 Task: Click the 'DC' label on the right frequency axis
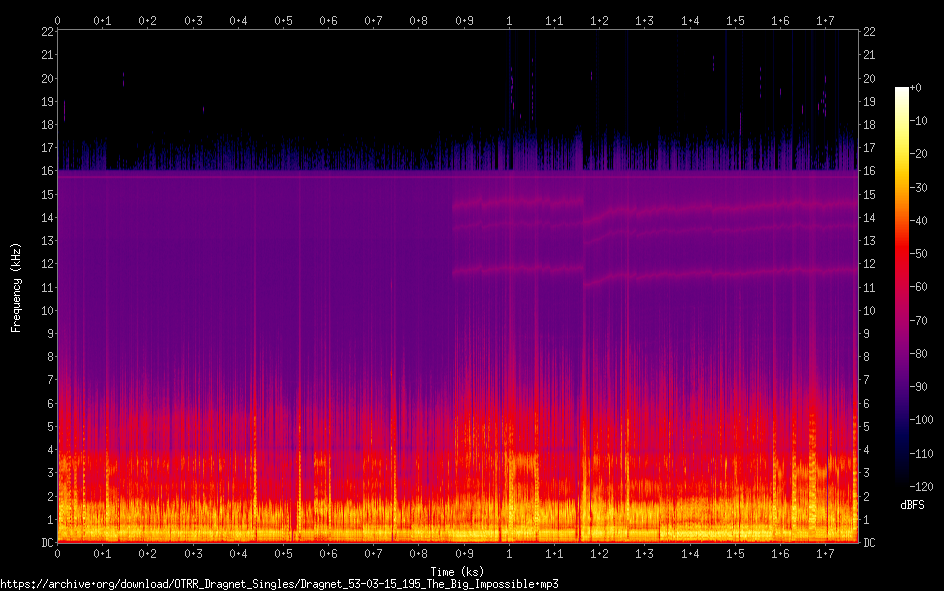point(870,543)
